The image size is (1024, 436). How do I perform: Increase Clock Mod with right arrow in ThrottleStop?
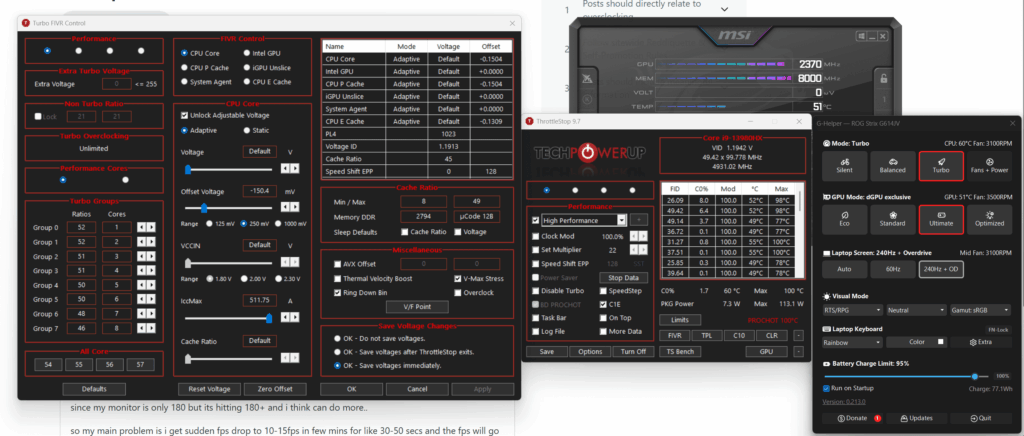(644, 236)
